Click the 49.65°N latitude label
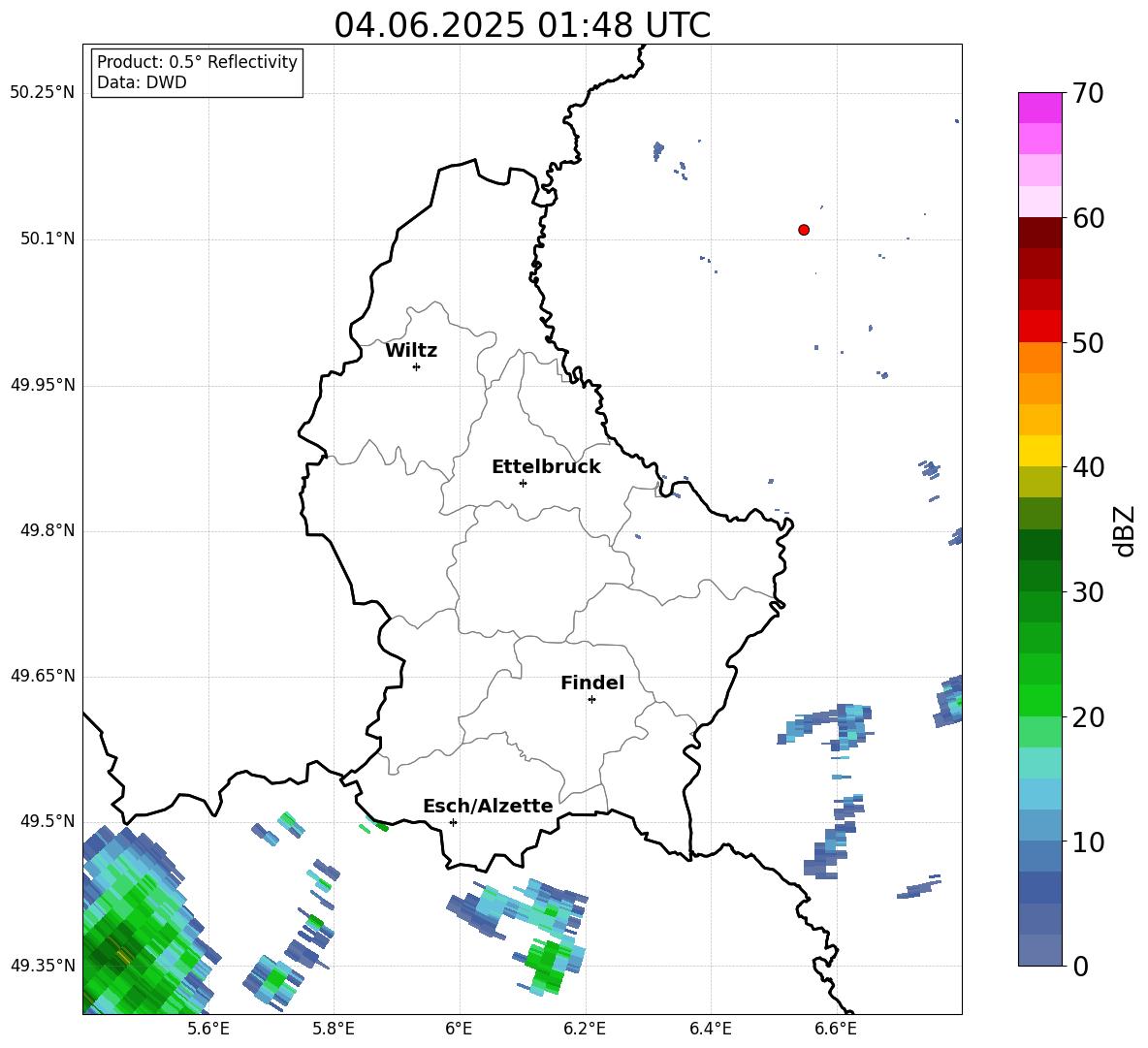Viewport: 1148px width, 1048px height. [43, 676]
